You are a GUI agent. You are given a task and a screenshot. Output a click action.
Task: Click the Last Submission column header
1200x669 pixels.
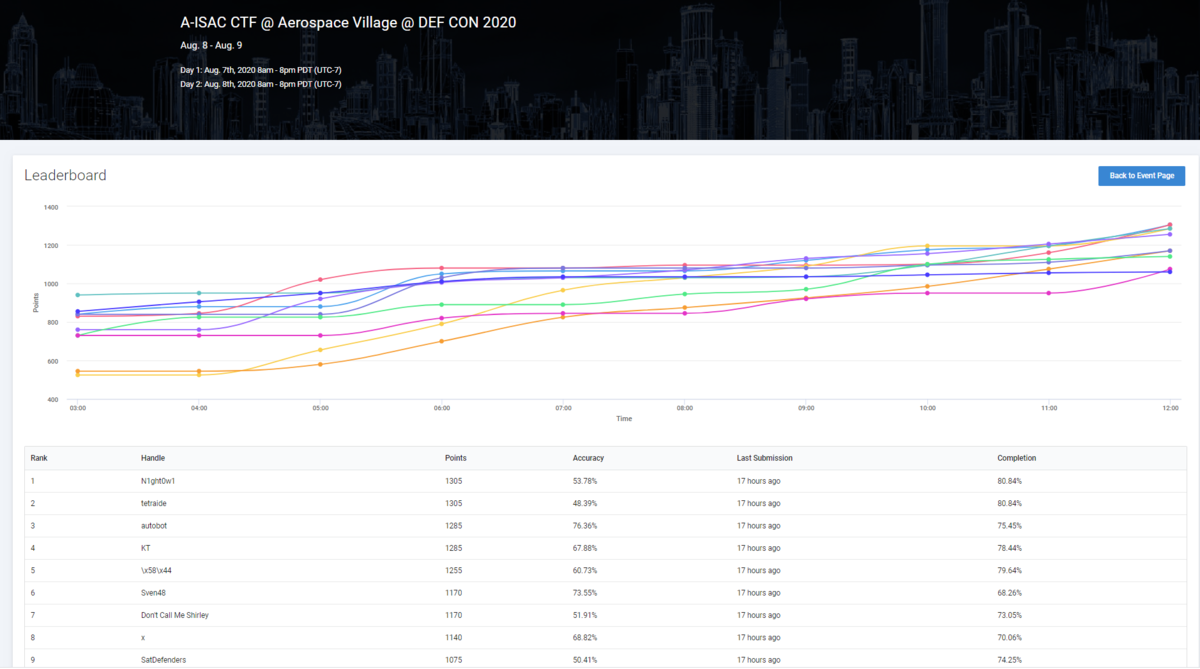[765, 458]
